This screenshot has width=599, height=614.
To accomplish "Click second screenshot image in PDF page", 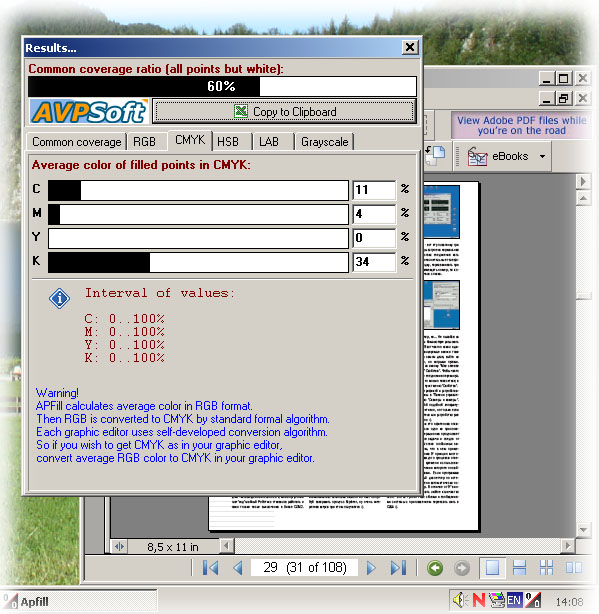I will [442, 305].
